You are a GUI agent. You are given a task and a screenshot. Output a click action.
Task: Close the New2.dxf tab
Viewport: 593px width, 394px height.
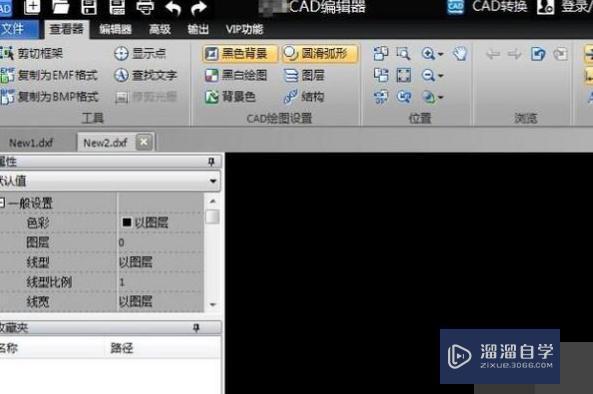coord(144,142)
